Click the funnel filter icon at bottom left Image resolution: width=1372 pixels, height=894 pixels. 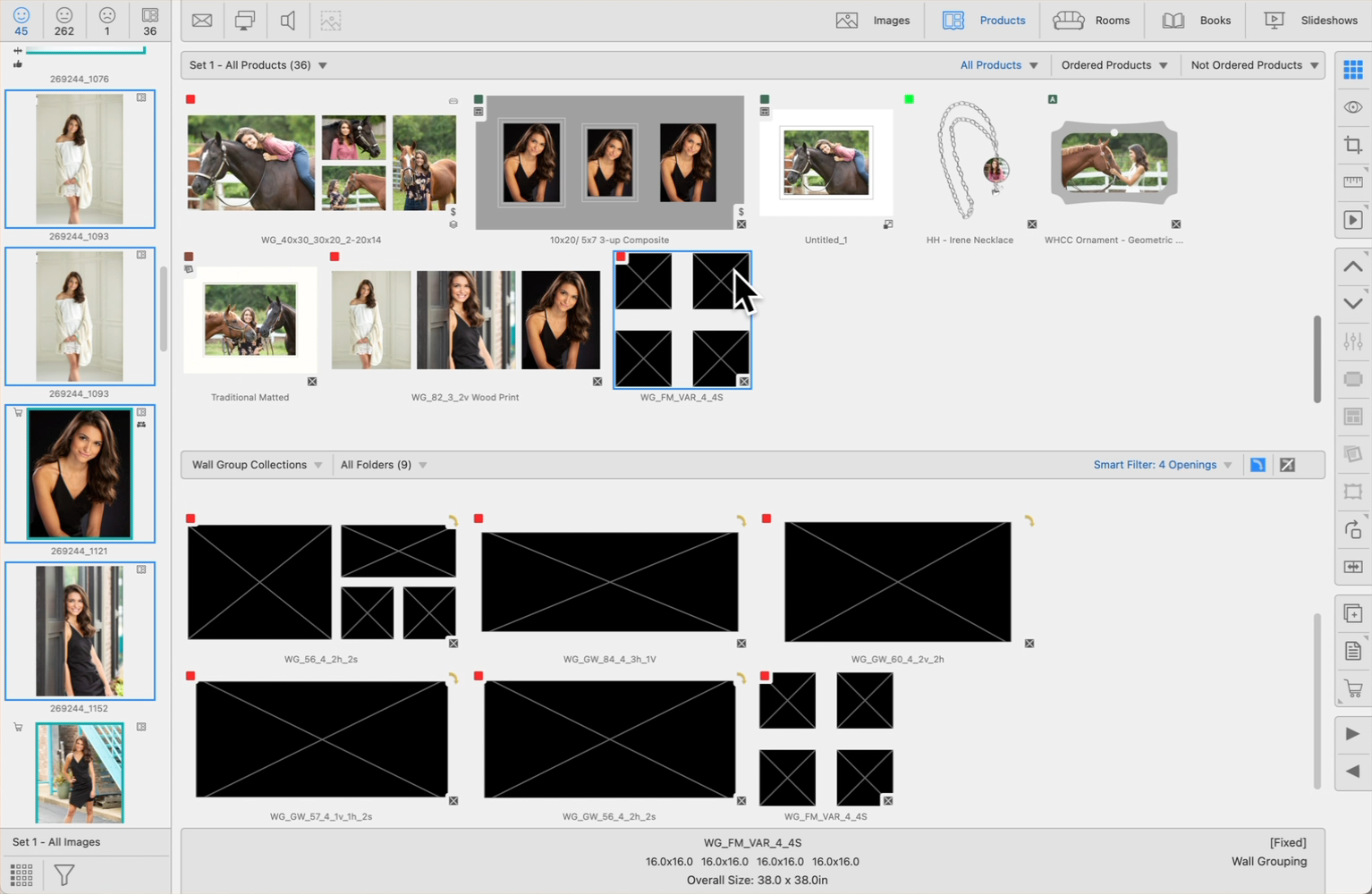click(x=64, y=874)
